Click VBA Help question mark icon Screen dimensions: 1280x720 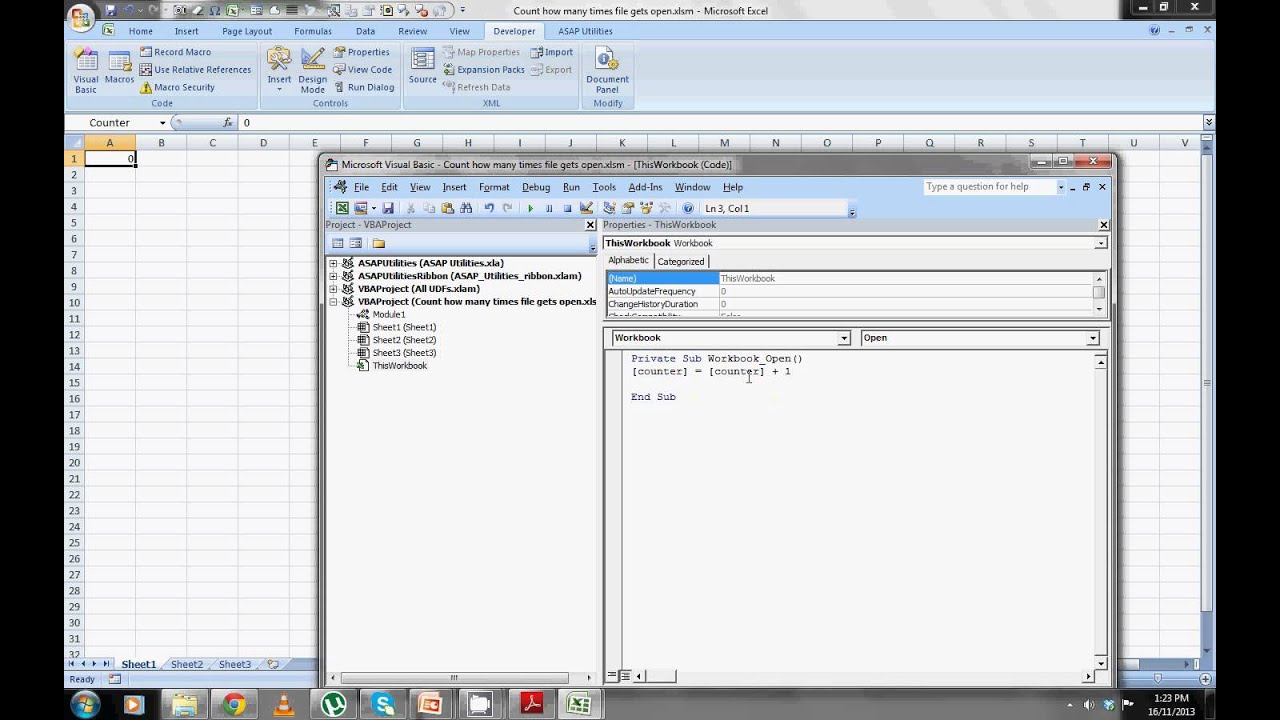pyautogui.click(x=688, y=208)
